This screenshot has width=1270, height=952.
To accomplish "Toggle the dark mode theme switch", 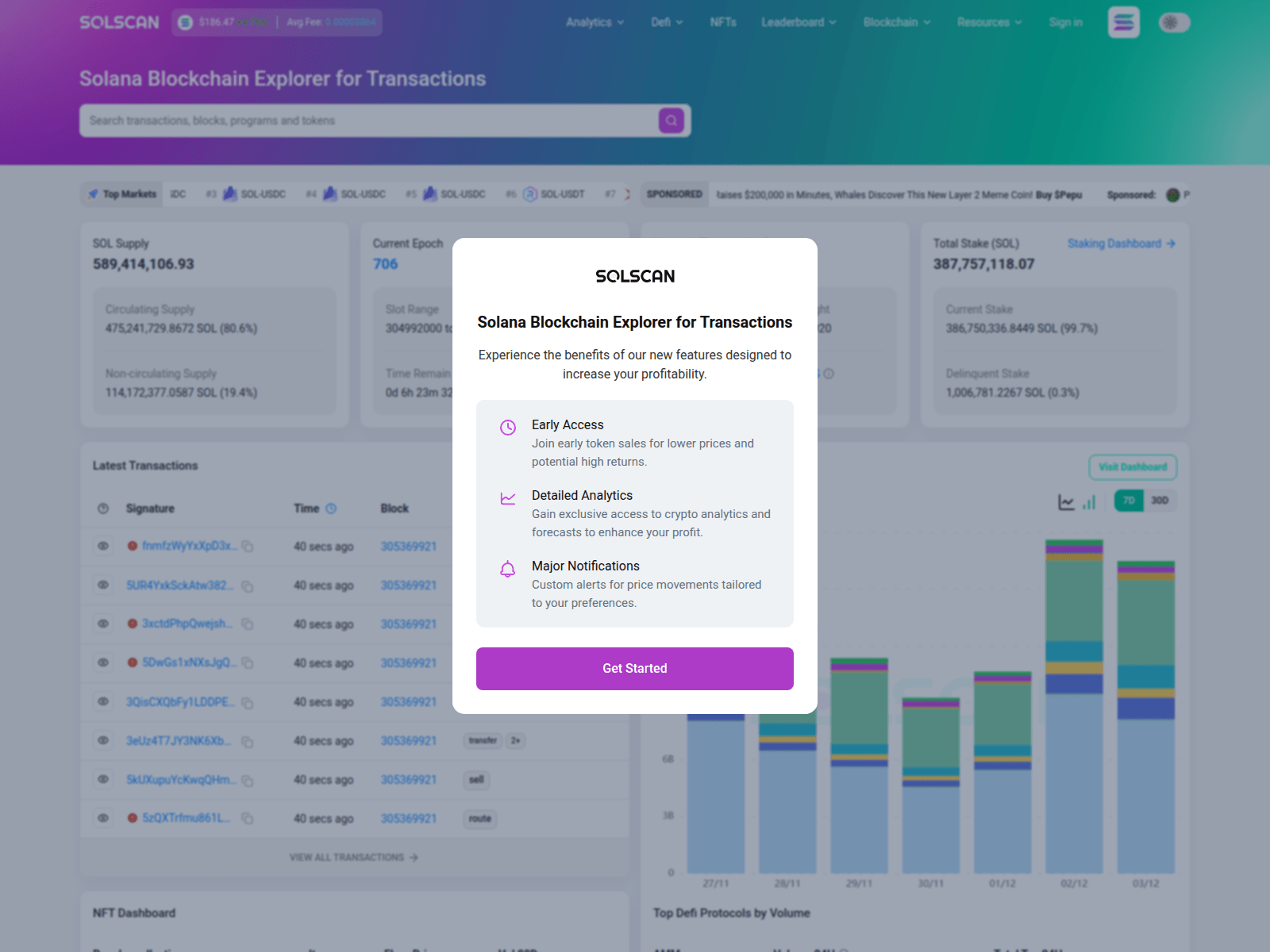I will point(1175,22).
